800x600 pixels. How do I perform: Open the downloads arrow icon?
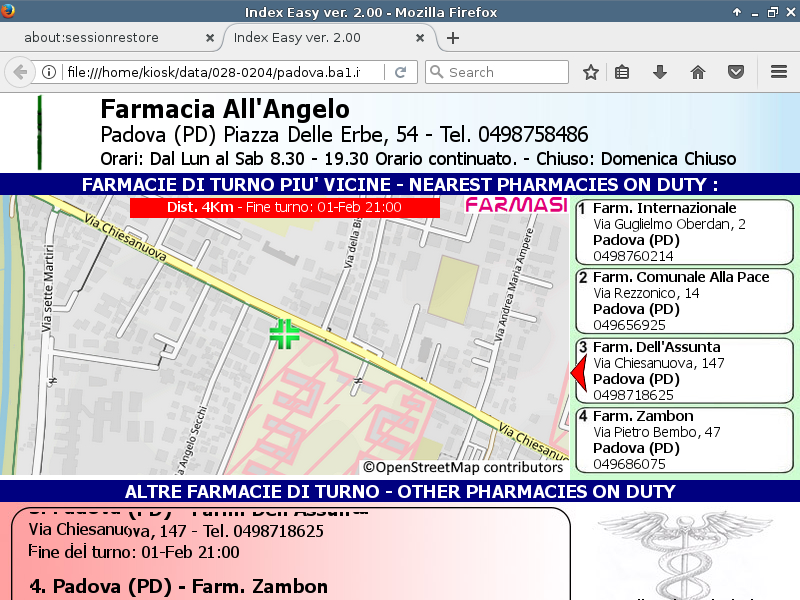click(660, 72)
